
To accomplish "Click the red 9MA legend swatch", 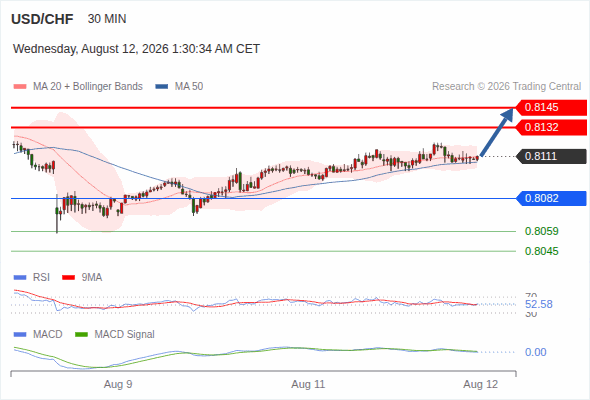I will pos(68,278).
